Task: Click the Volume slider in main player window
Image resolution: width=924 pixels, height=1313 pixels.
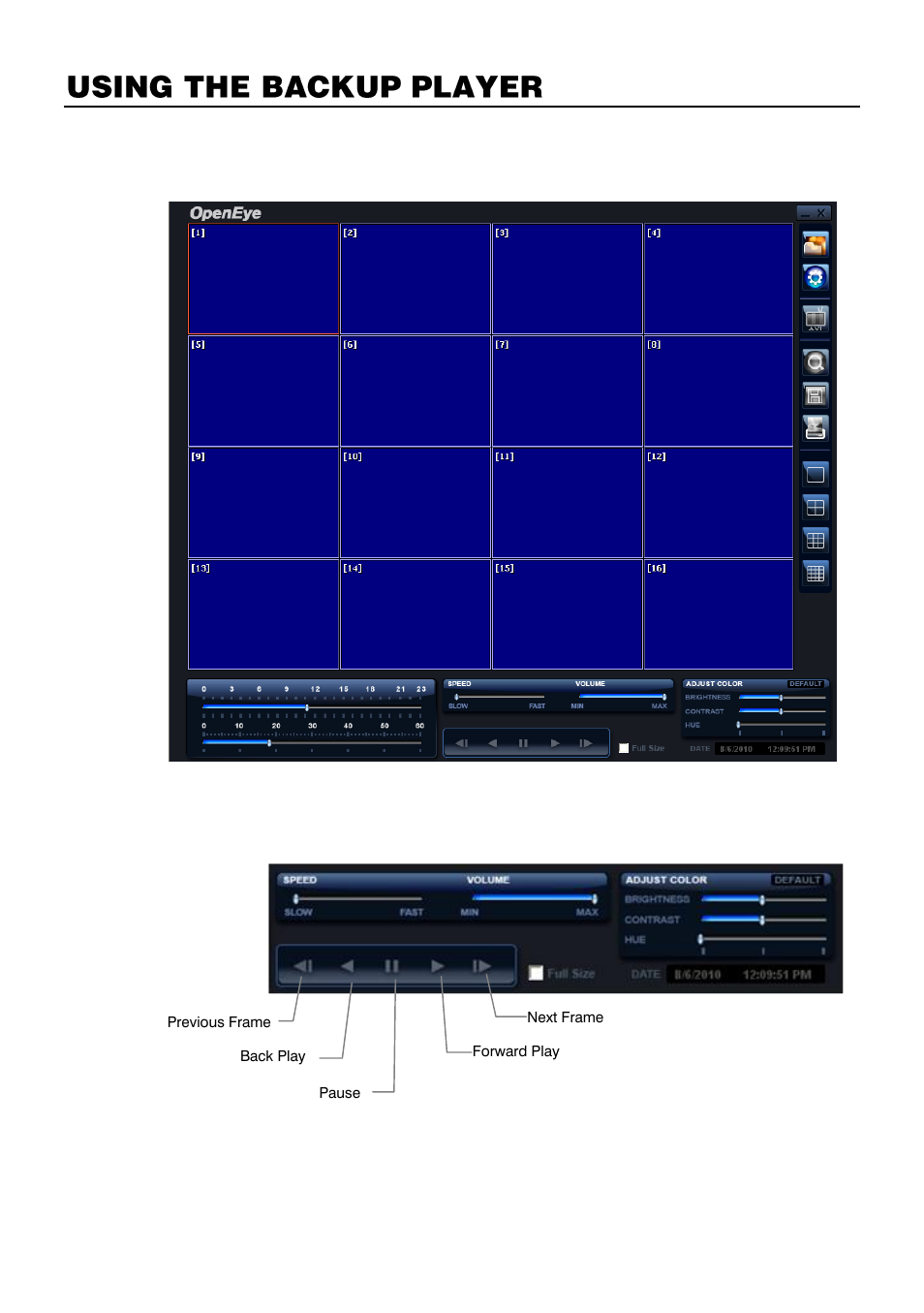Action: (622, 697)
